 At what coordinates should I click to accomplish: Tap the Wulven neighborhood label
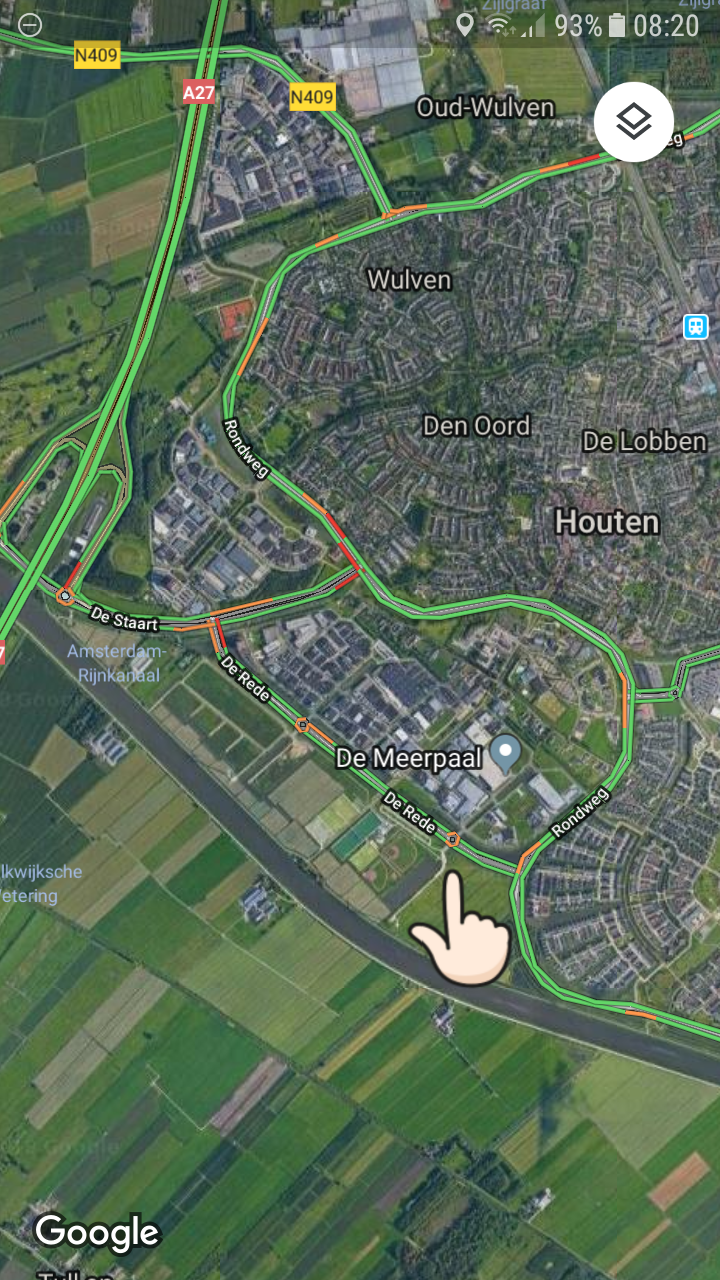coord(409,279)
